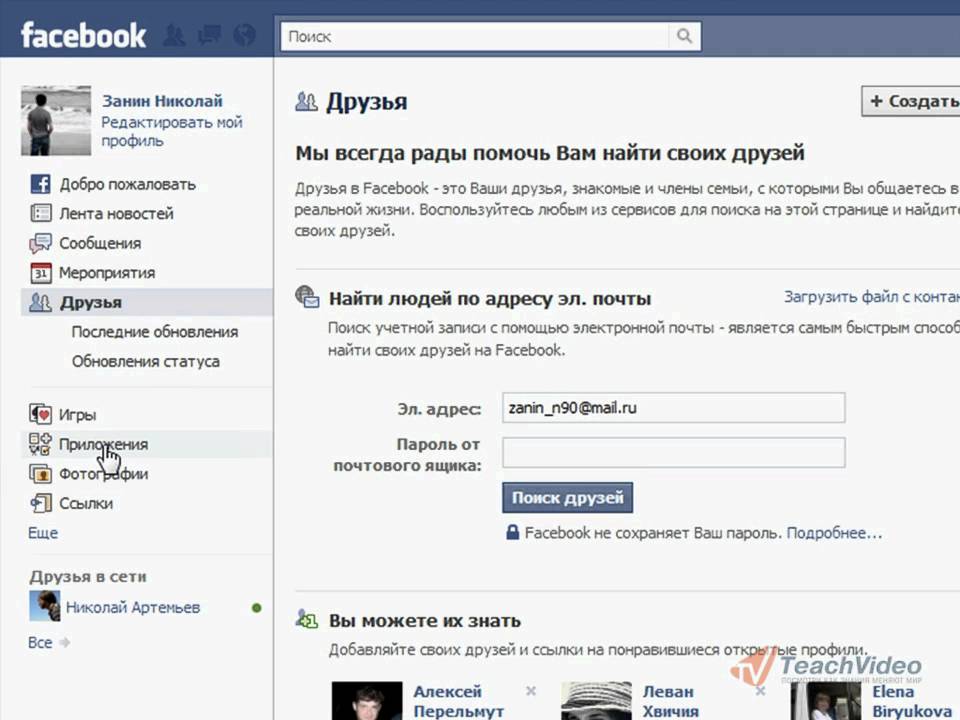Click Редактировать мой профиль link
960x720 pixels.
(x=172, y=131)
